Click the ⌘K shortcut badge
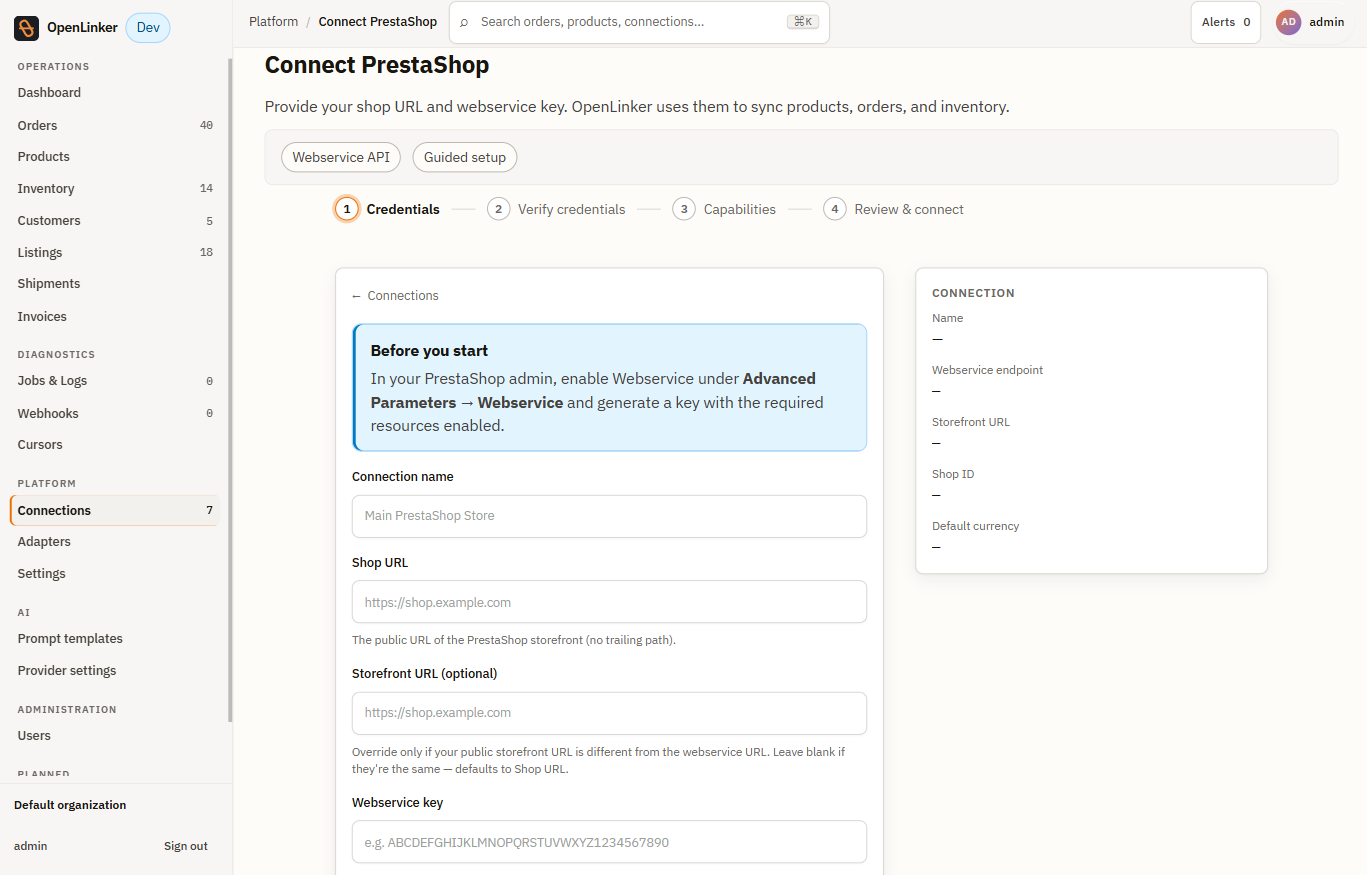 pyautogui.click(x=802, y=22)
